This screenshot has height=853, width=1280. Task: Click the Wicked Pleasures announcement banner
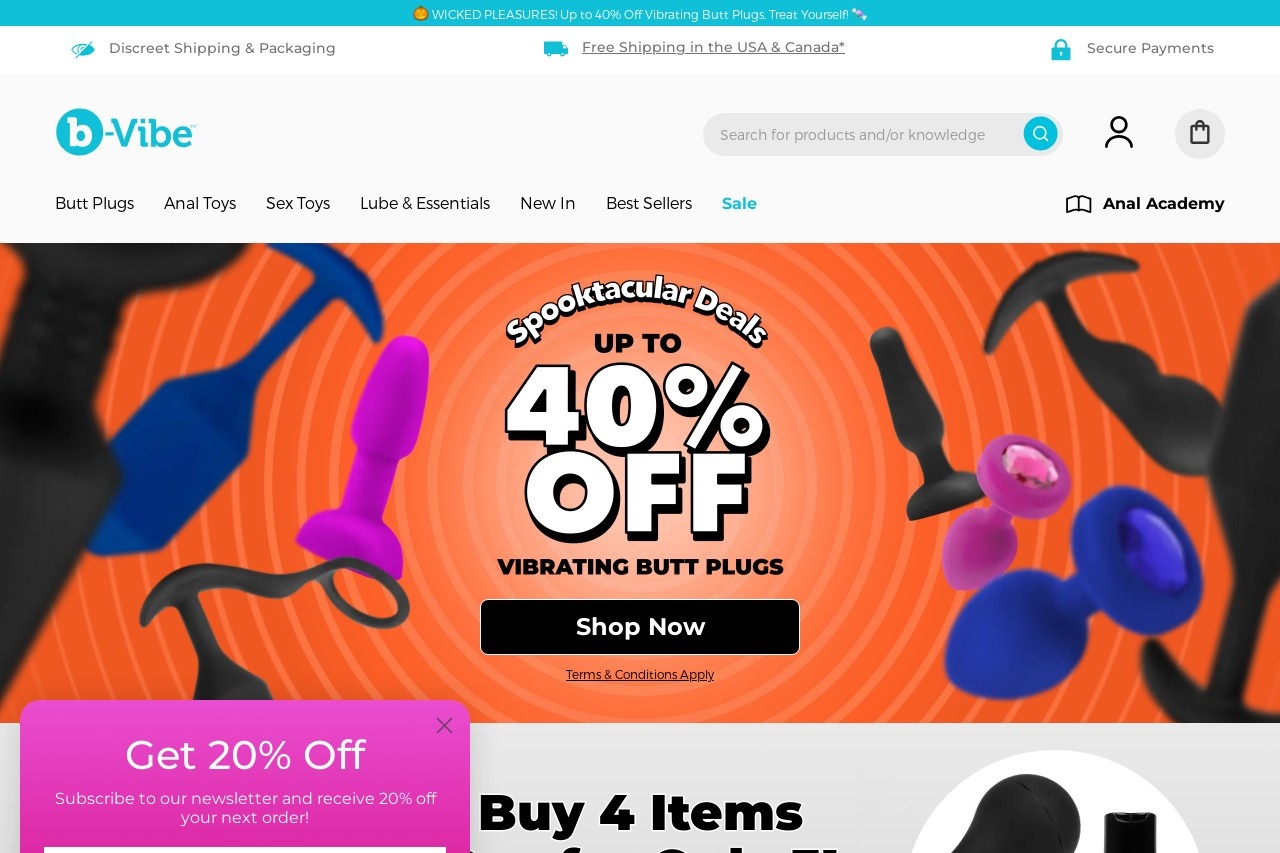click(x=640, y=14)
